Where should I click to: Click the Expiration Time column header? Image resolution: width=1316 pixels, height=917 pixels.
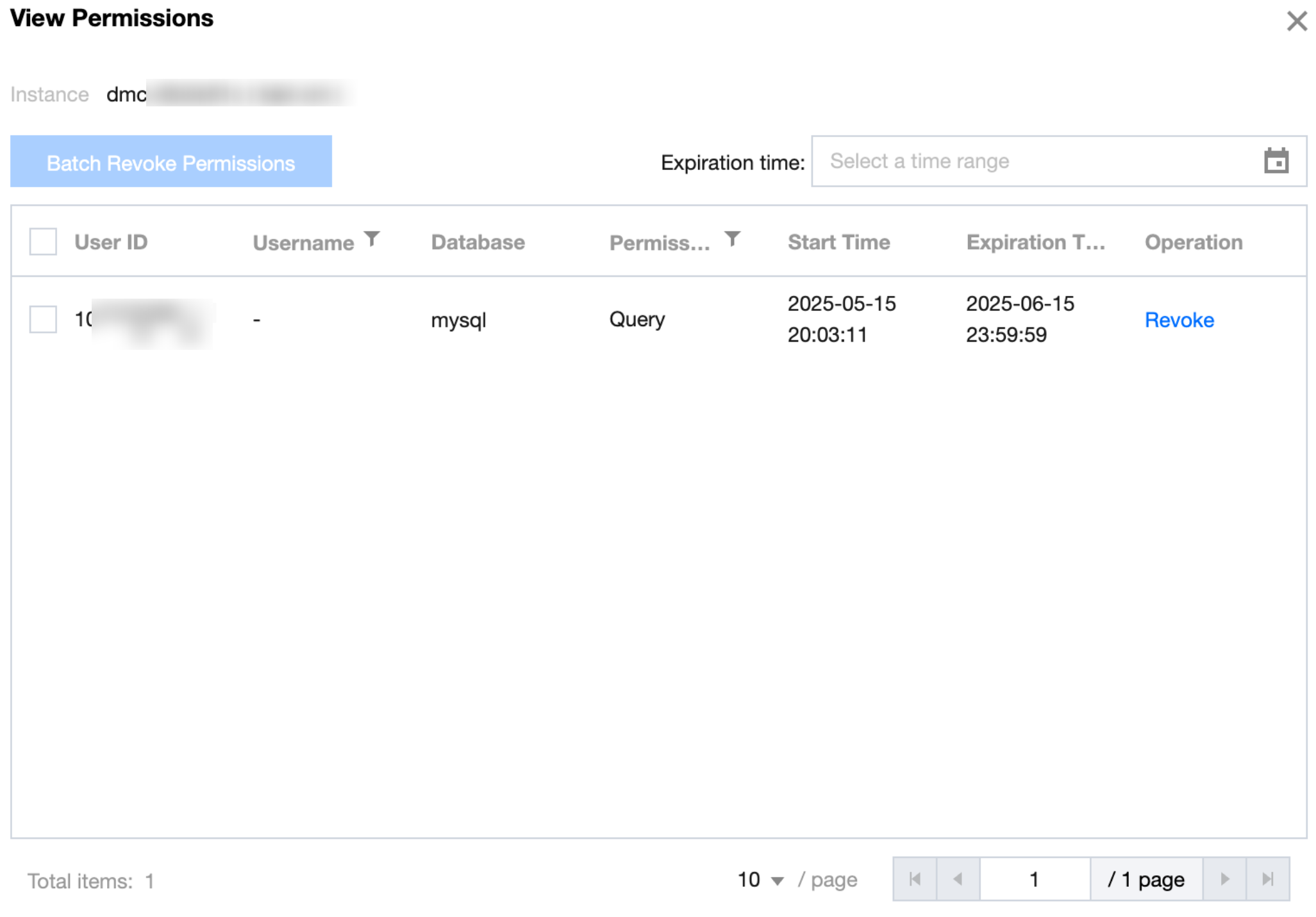[x=1035, y=242]
